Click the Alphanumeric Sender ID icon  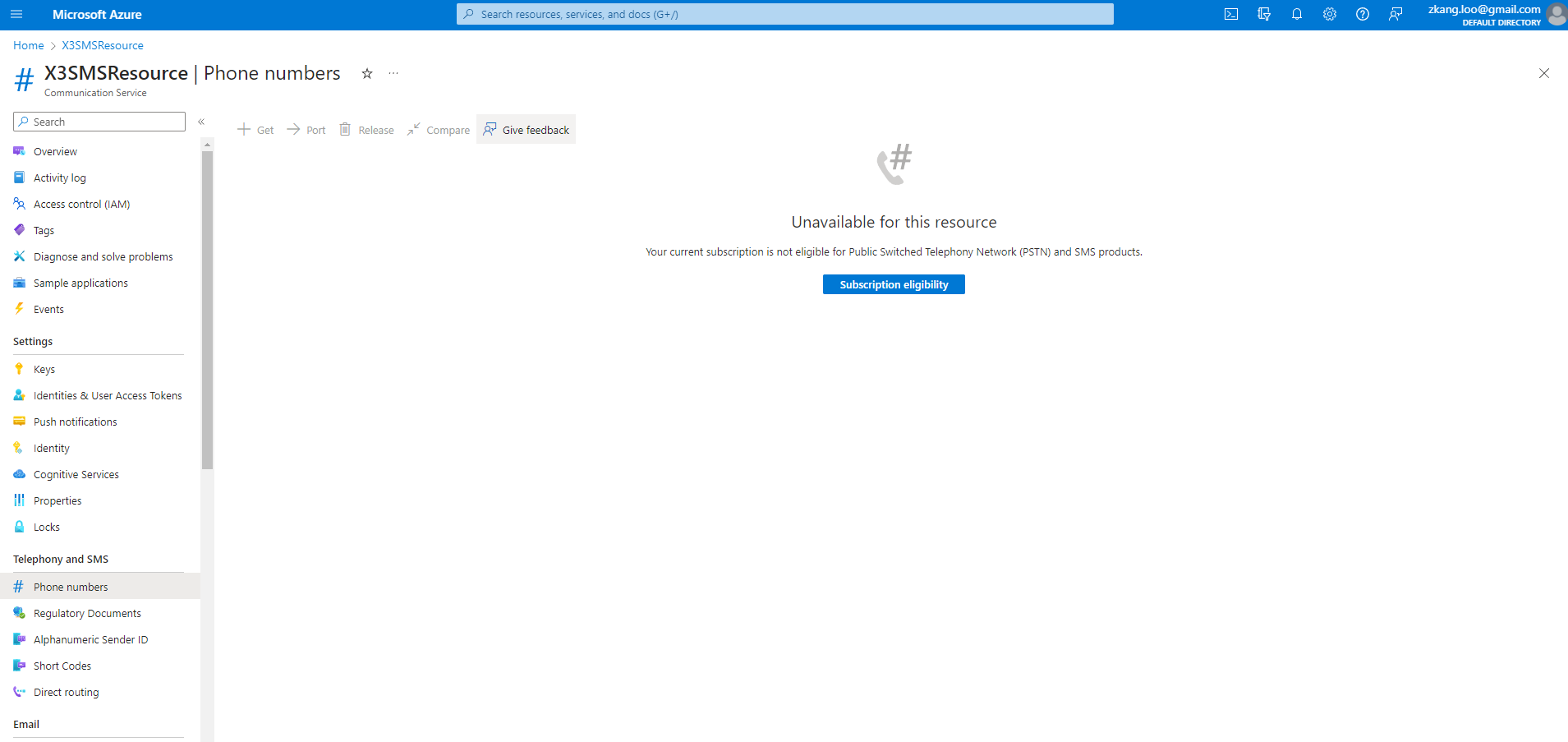pos(19,639)
